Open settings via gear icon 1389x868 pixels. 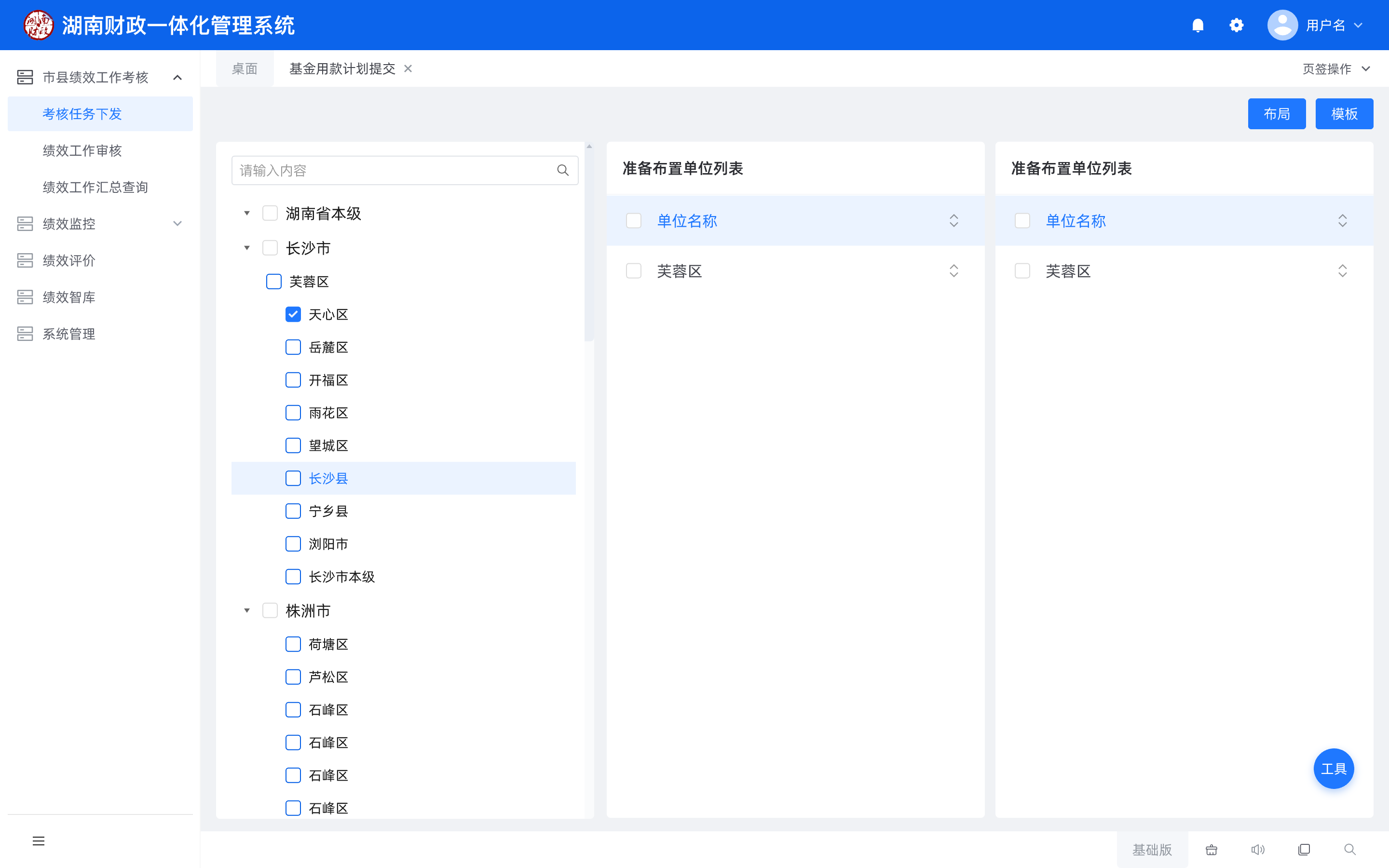1236,25
